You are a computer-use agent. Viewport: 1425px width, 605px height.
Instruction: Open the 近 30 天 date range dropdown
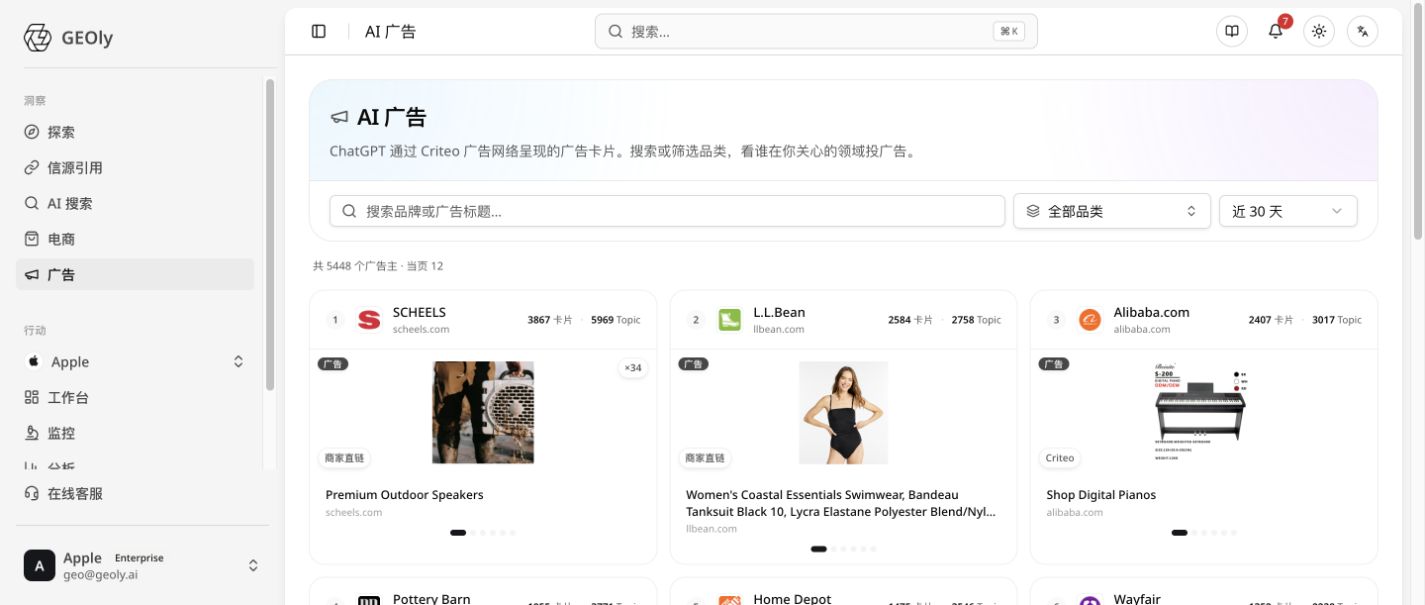click(1288, 211)
